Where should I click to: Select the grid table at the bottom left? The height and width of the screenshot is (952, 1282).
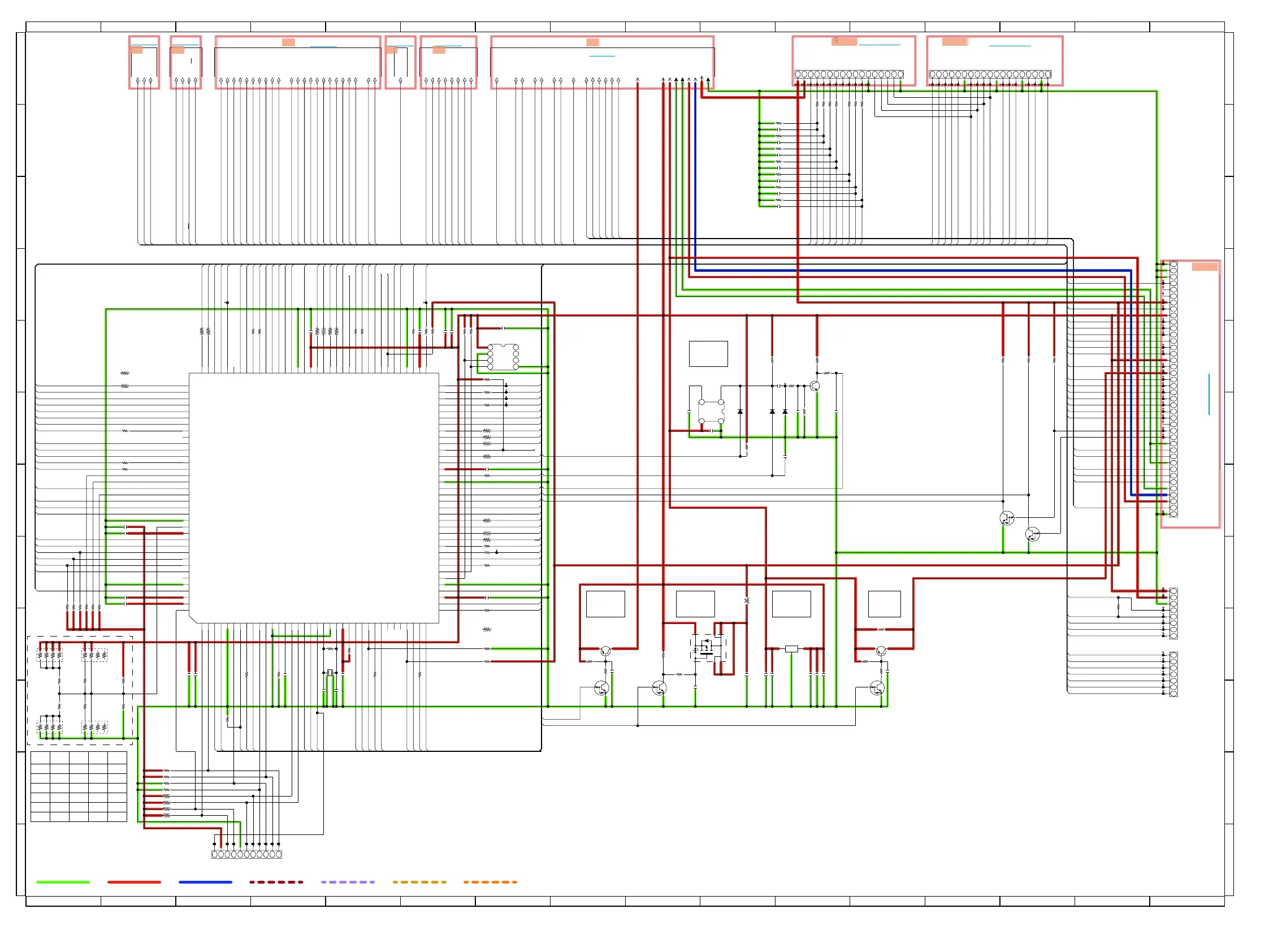pyautogui.click(x=79, y=786)
